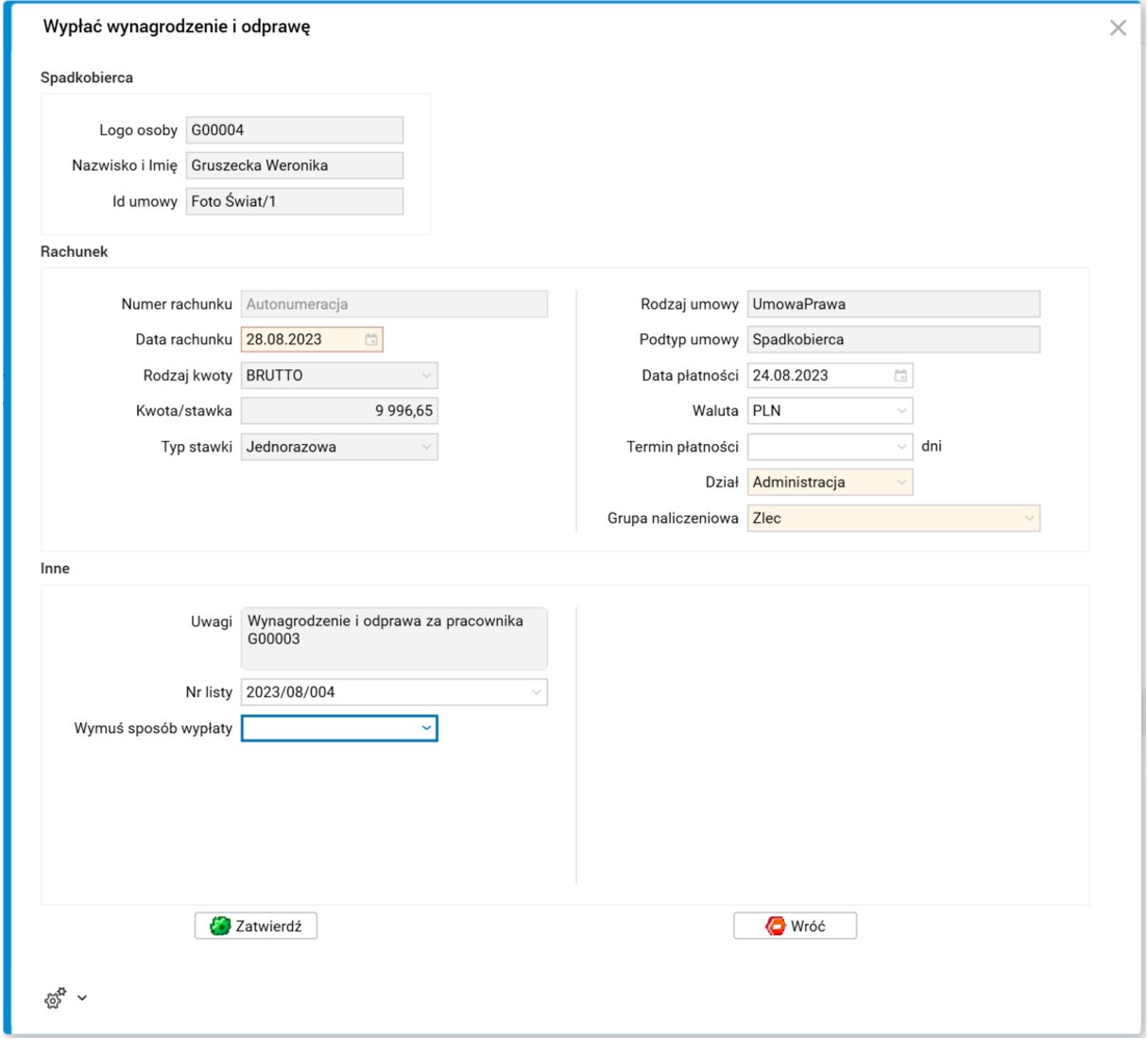The width and height of the screenshot is (1148, 1040).
Task: Focus the Uwagi notes text area
Action: [x=394, y=639]
